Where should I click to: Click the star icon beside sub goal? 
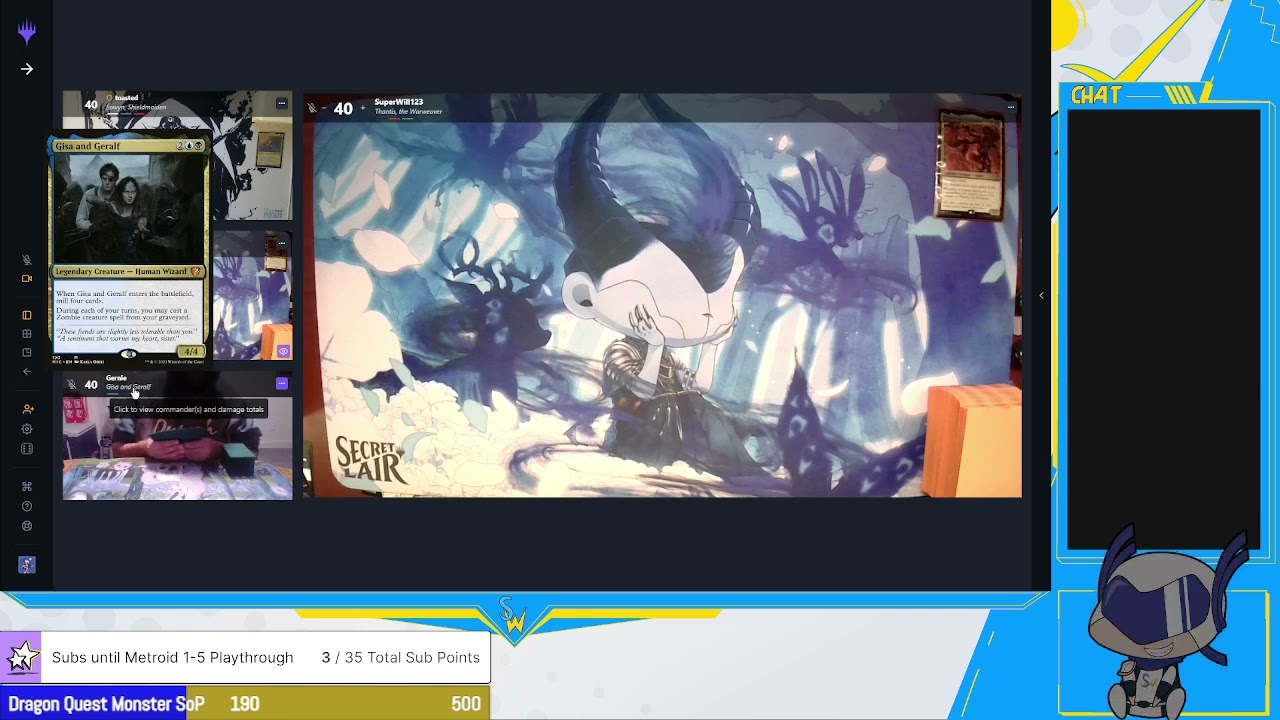pos(21,657)
